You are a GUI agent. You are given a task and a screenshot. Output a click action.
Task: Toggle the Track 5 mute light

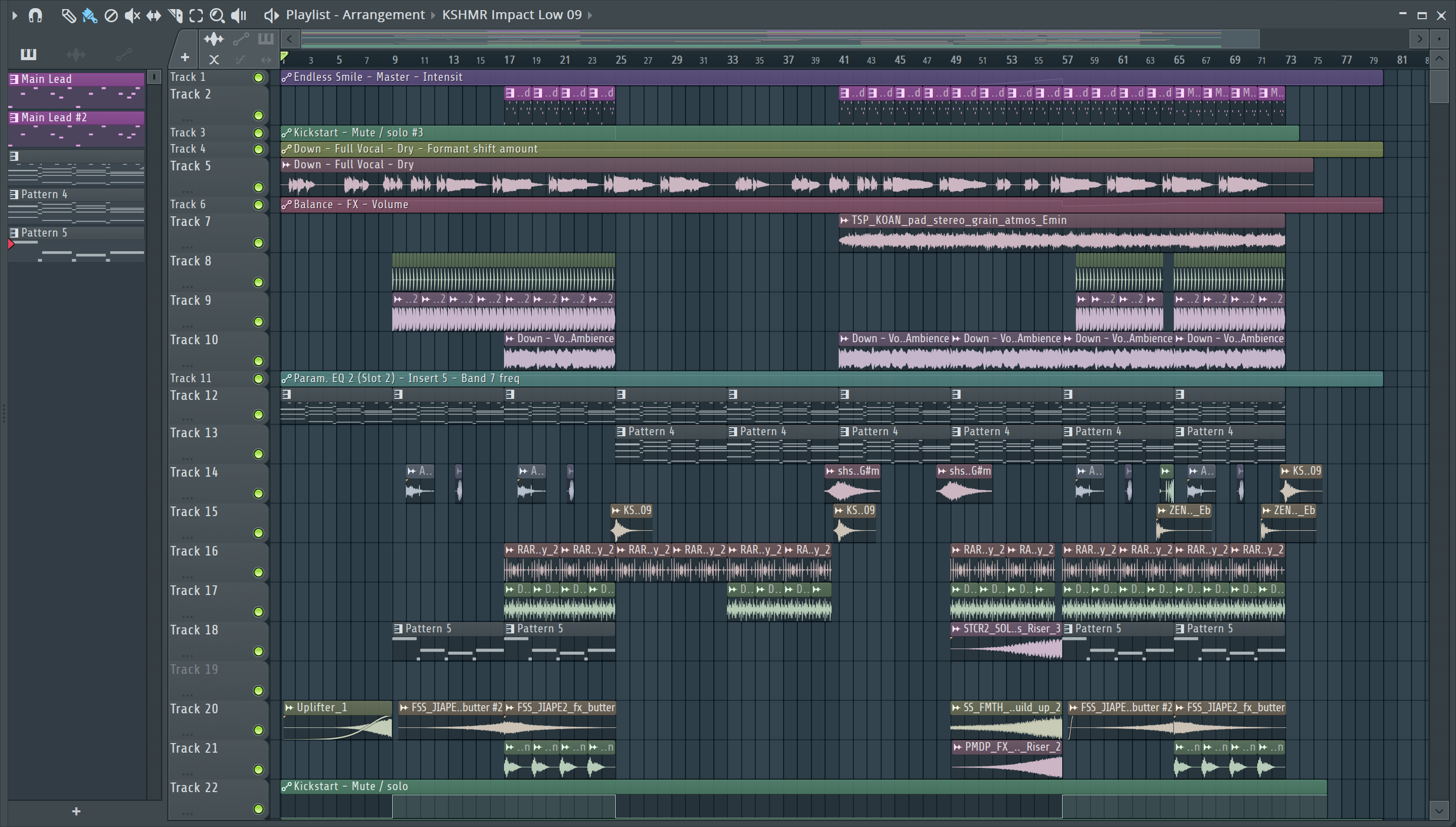point(258,188)
